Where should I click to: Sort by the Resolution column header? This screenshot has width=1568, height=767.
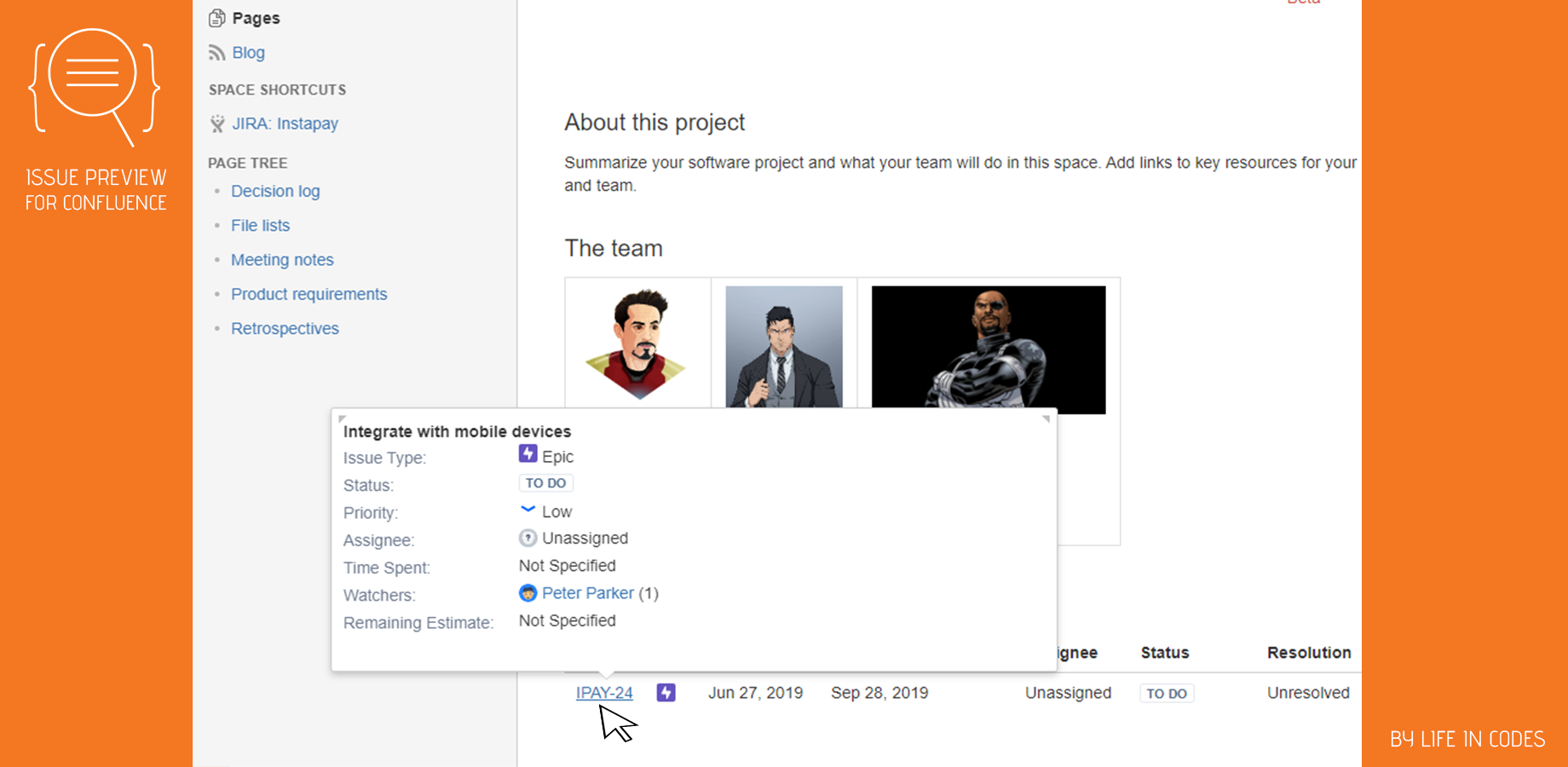point(1309,653)
